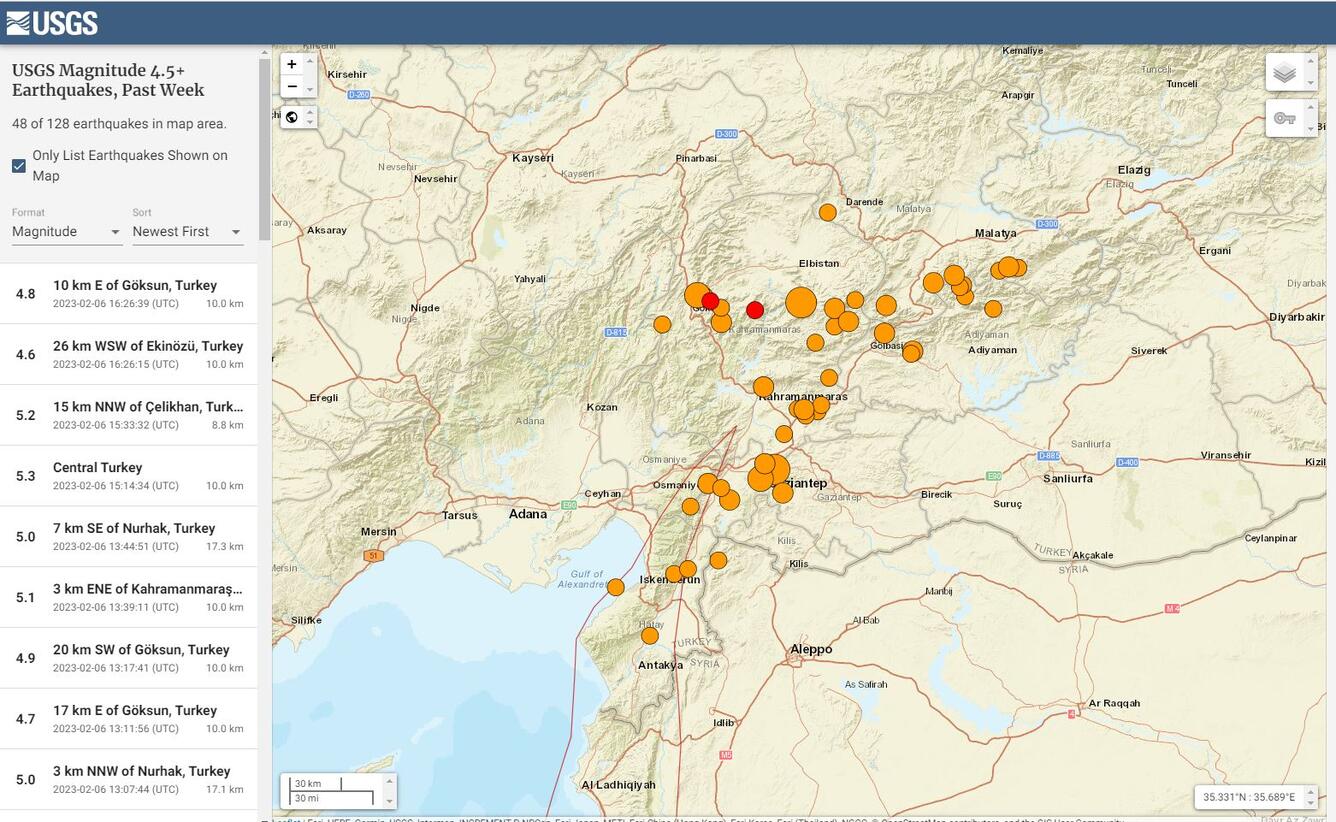
Task: Click the zoom in button on the map
Action: click(x=291, y=63)
